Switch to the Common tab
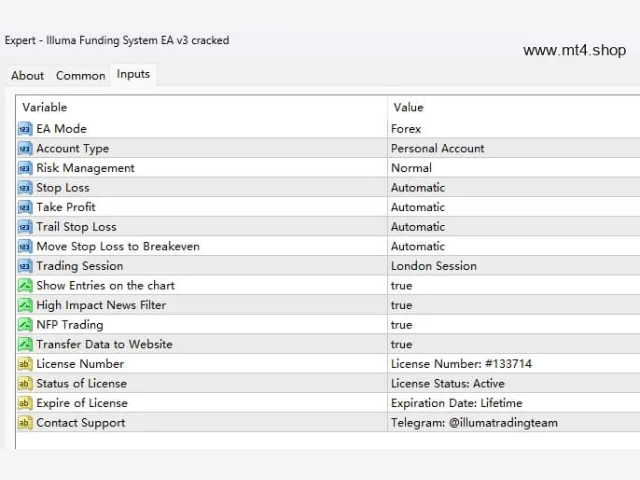Screen dimensions: 640x480 click(80, 76)
